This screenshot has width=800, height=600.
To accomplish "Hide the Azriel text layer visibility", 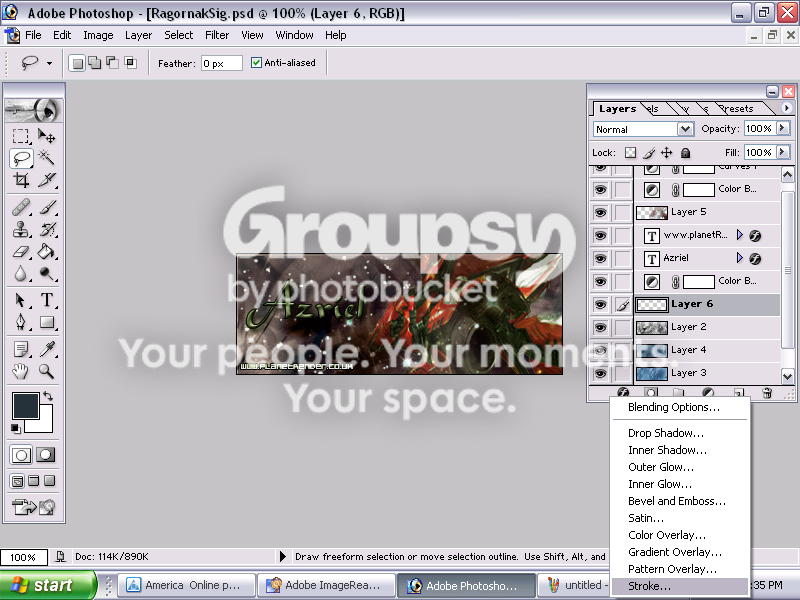I will (x=601, y=259).
